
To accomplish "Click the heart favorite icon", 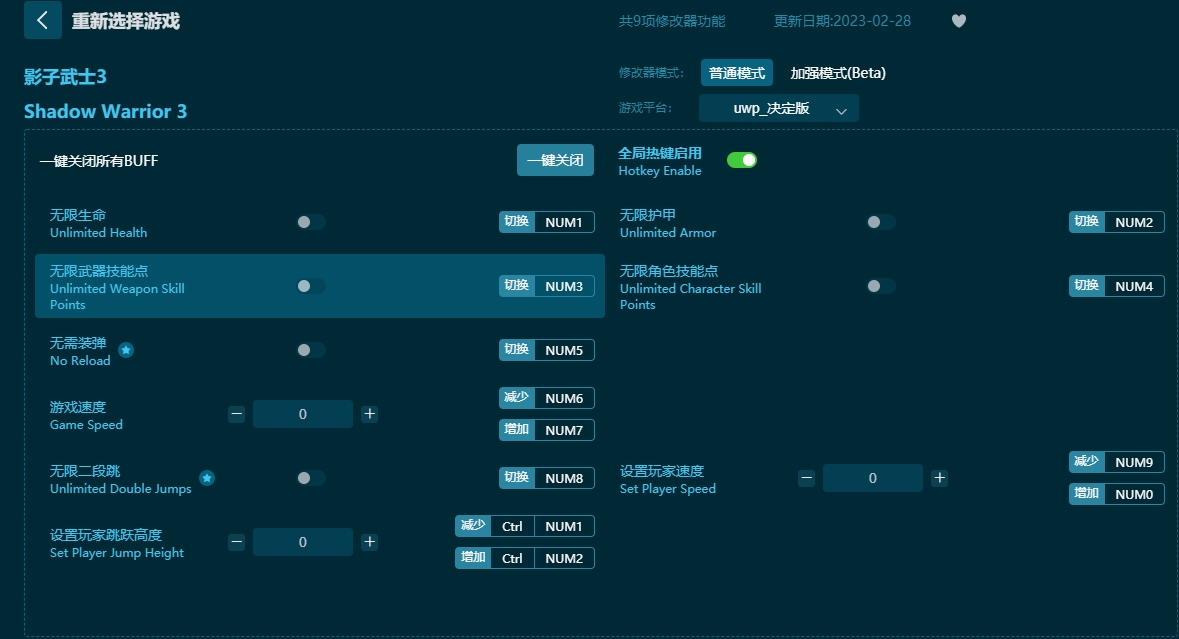I will (958, 21).
